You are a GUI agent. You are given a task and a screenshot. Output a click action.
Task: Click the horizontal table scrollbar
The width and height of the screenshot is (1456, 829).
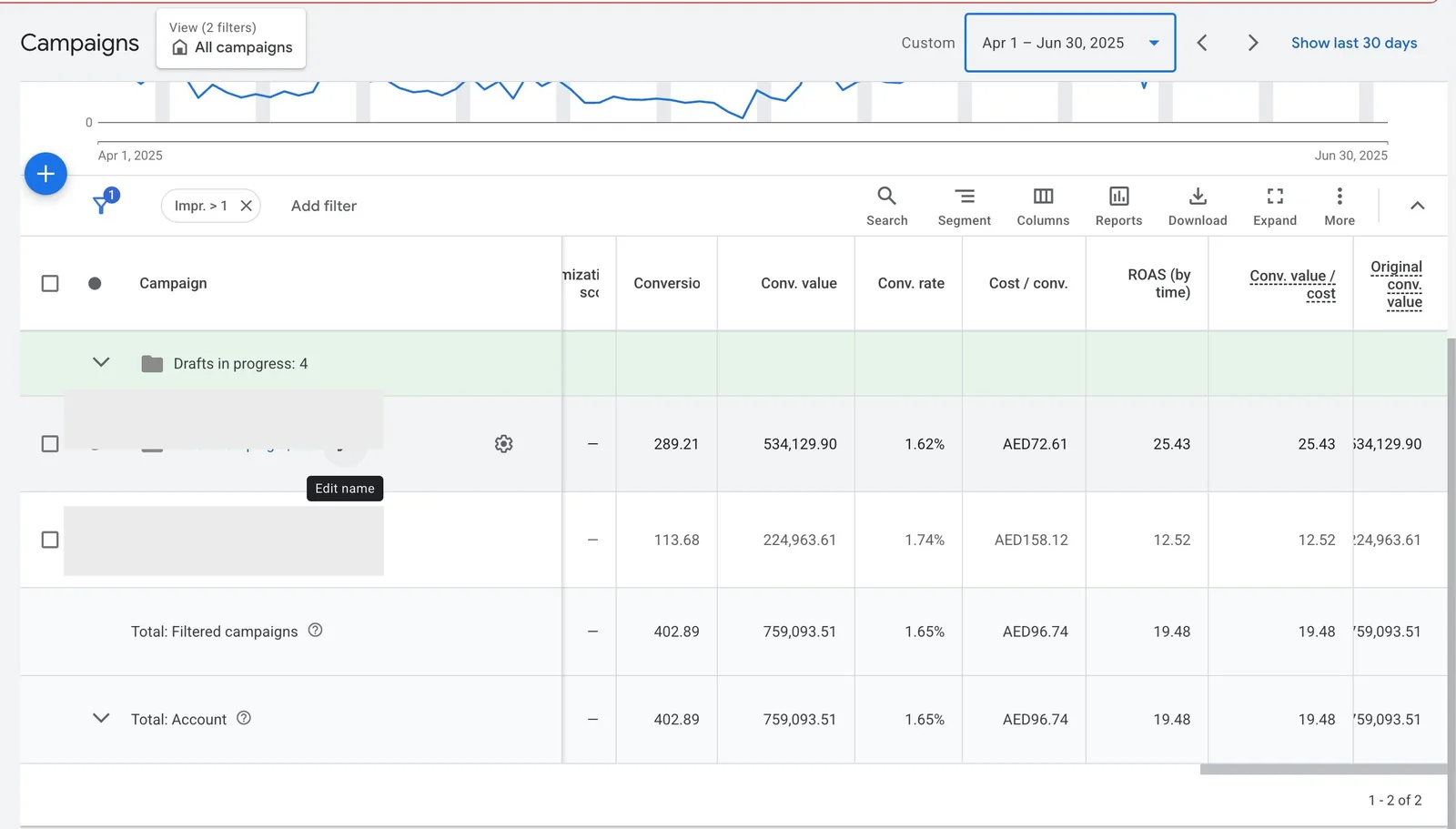[1322, 769]
